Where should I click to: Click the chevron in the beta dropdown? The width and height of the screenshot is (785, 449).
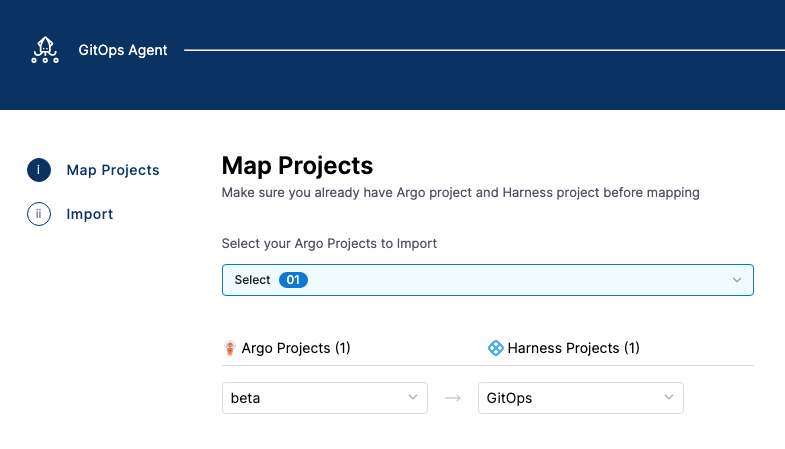click(x=413, y=398)
